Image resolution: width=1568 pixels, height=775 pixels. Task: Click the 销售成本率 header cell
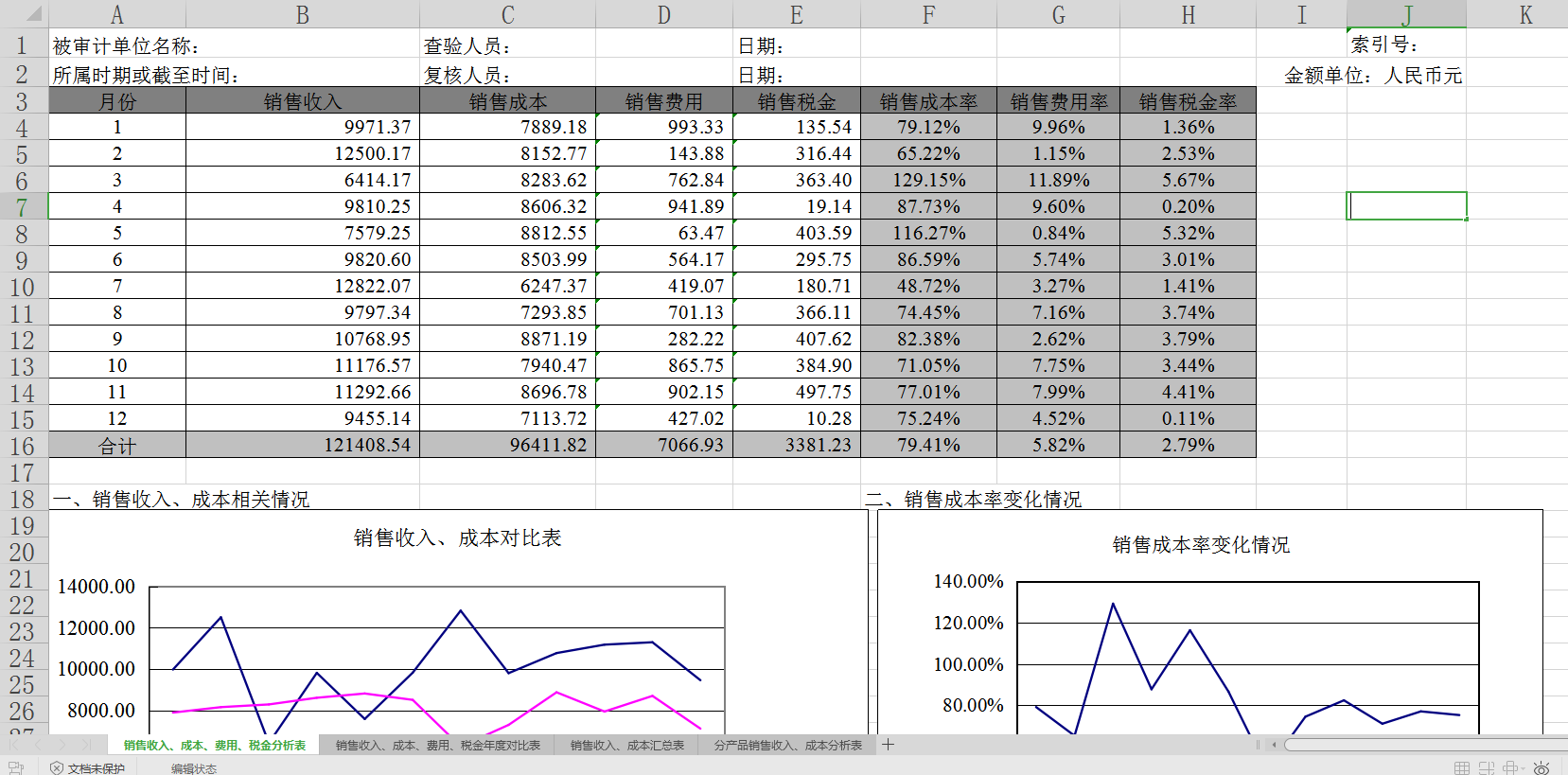click(x=928, y=101)
